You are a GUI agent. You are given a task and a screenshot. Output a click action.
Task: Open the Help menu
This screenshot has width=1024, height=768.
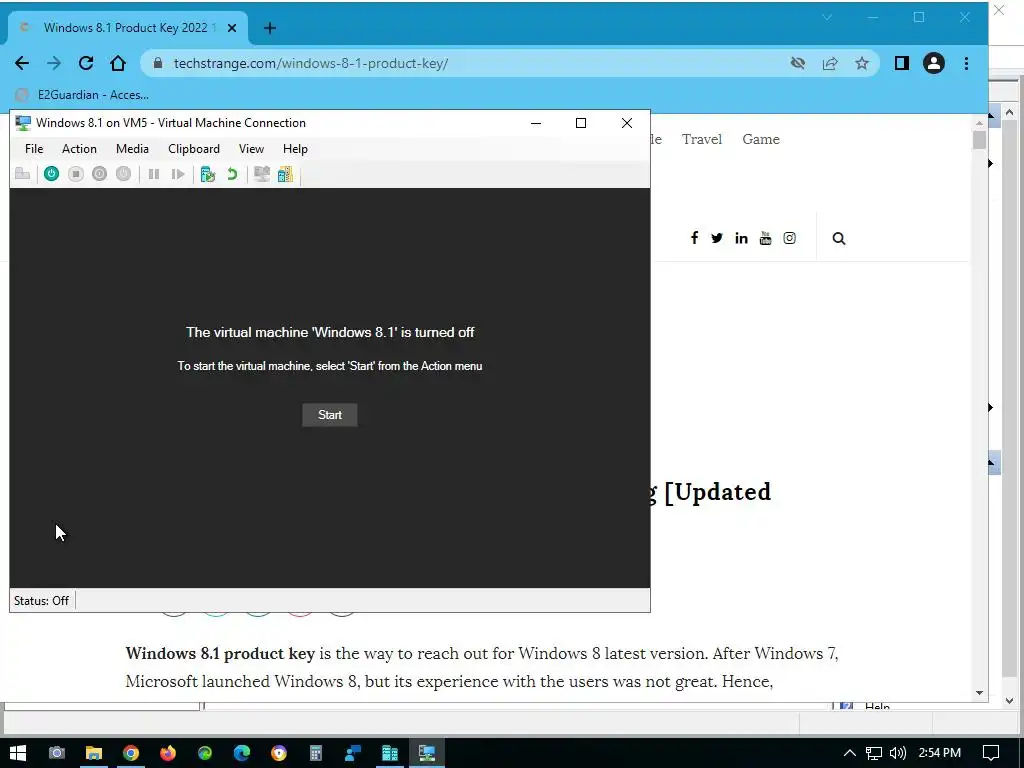click(x=295, y=149)
